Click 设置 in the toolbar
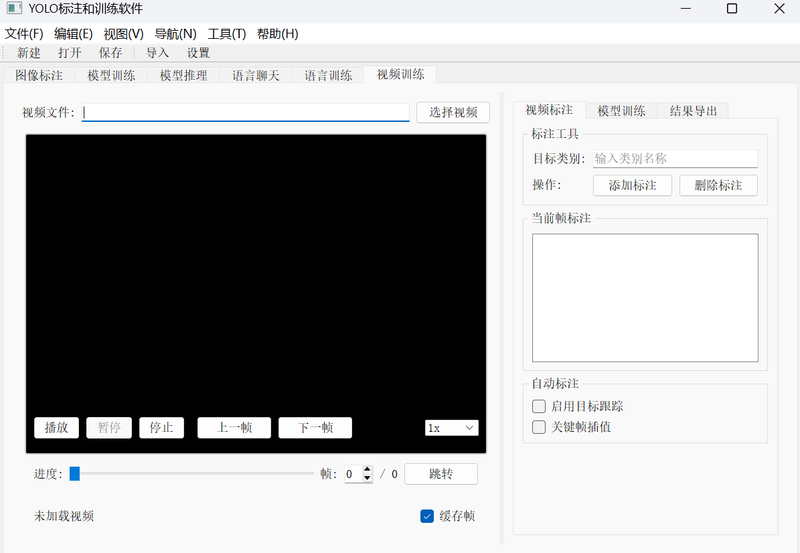This screenshot has width=800, height=553. point(198,53)
